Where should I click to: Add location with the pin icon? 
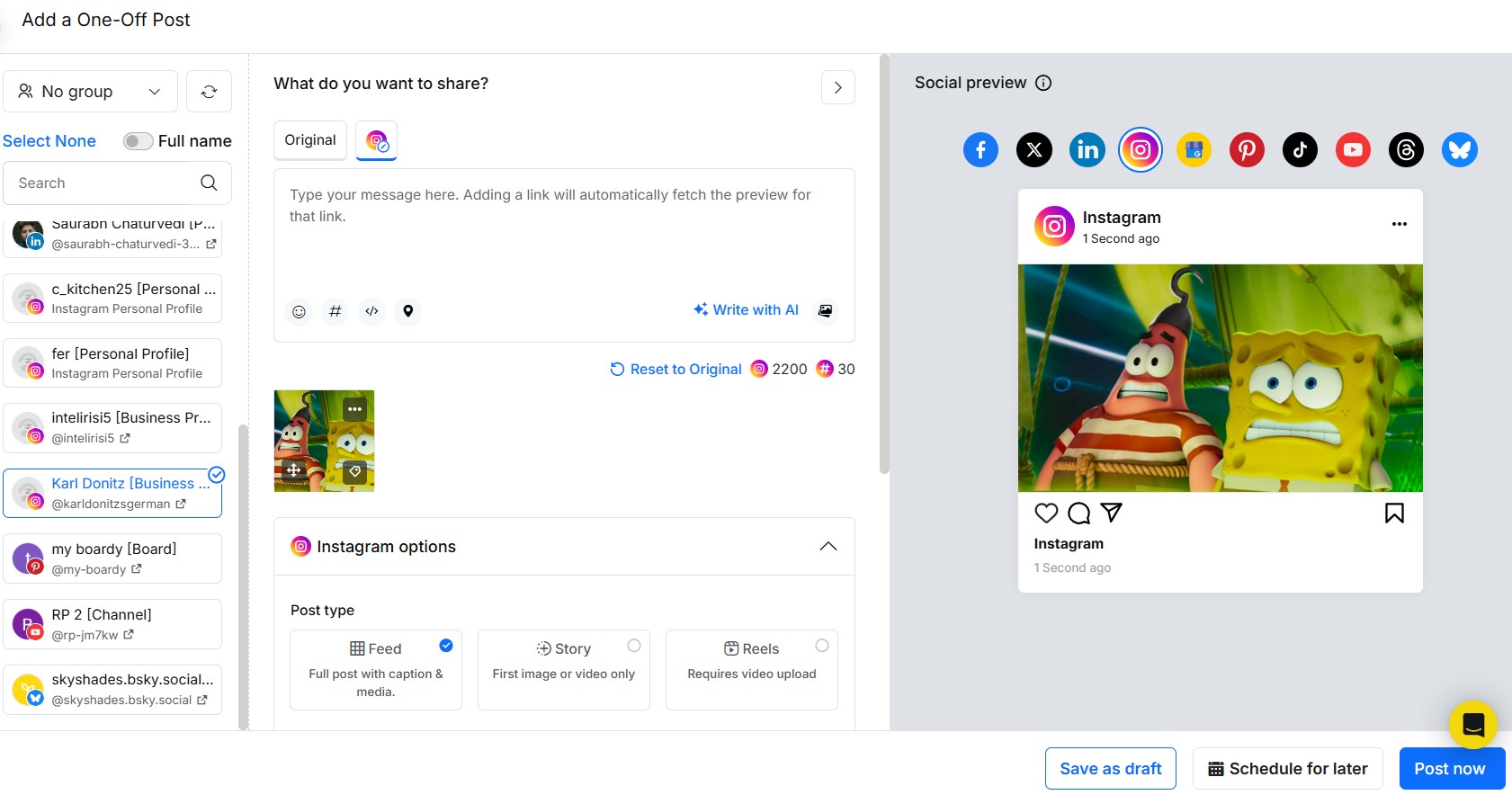(x=407, y=311)
